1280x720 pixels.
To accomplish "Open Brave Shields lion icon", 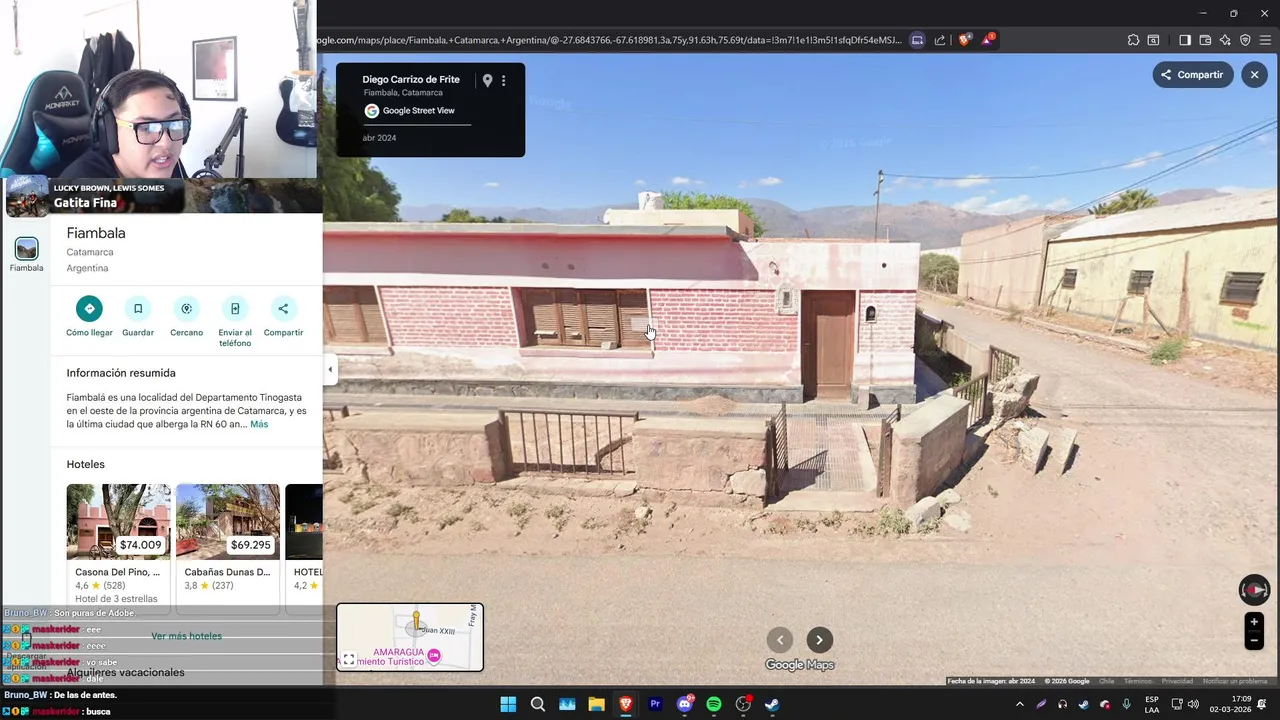I will [964, 40].
